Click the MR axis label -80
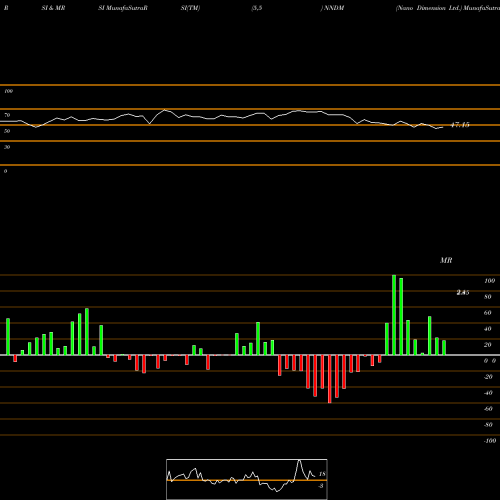Screen dimensions: 500x500 pyautogui.click(x=488, y=425)
